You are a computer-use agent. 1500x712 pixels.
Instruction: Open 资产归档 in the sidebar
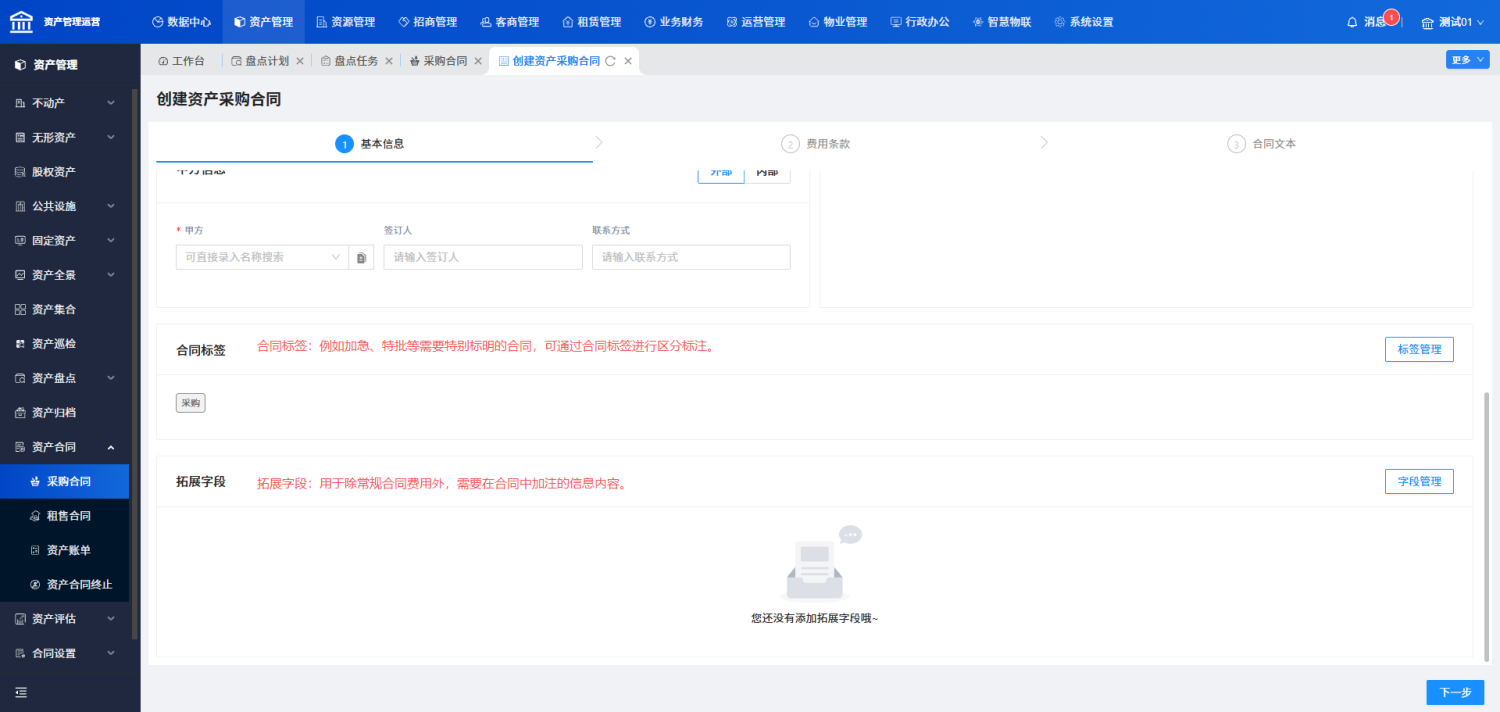(65, 412)
